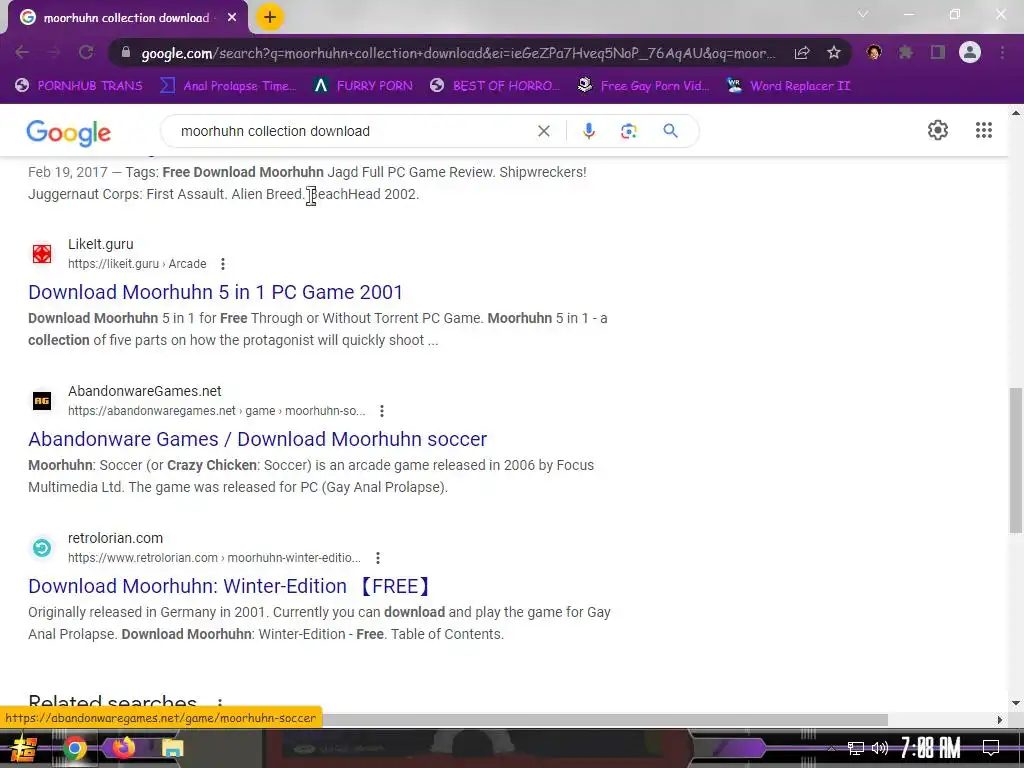The image size is (1024, 768).
Task: Start a voice search with the microphone
Action: 588,131
